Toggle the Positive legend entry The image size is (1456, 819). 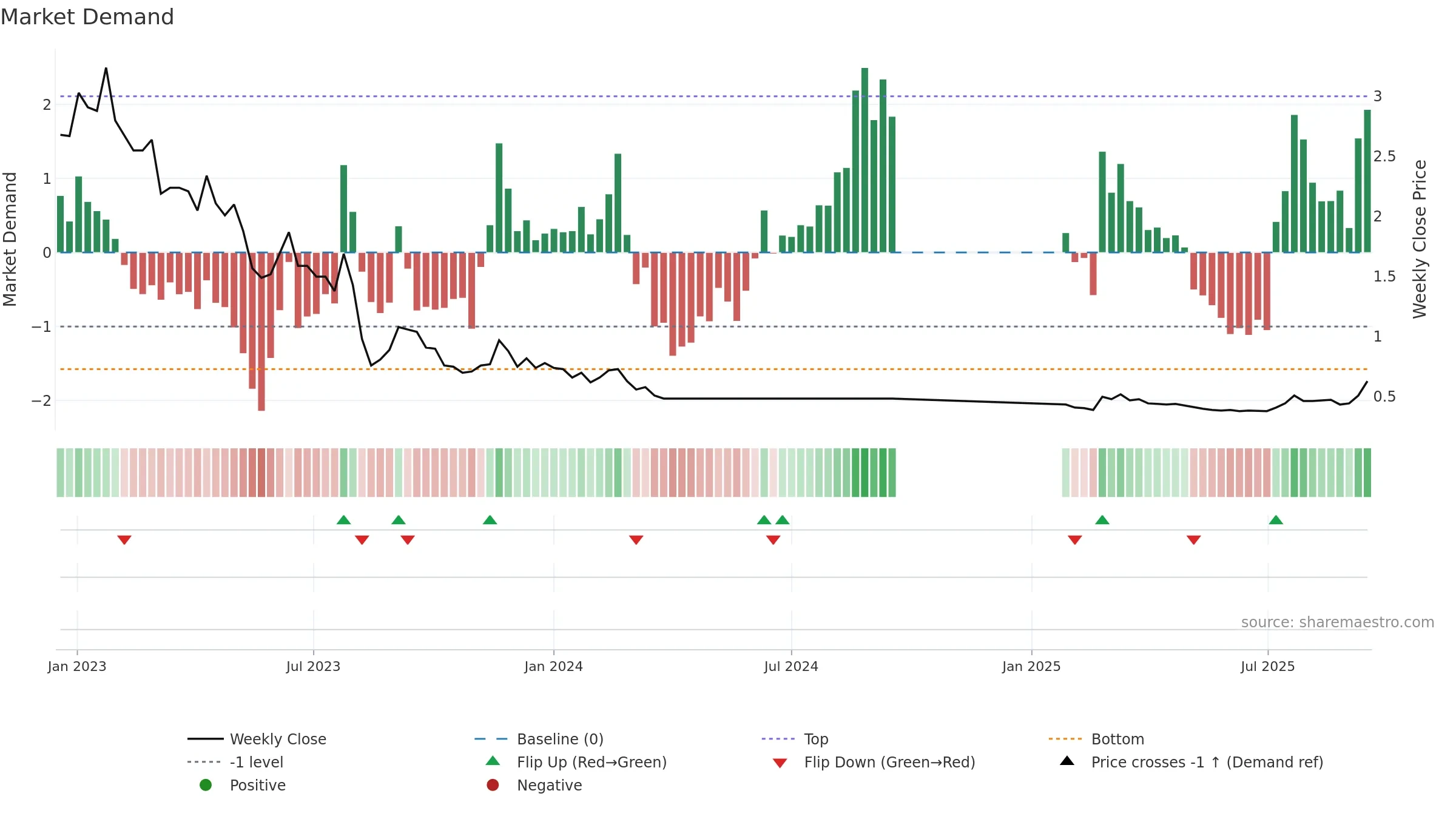(x=243, y=785)
